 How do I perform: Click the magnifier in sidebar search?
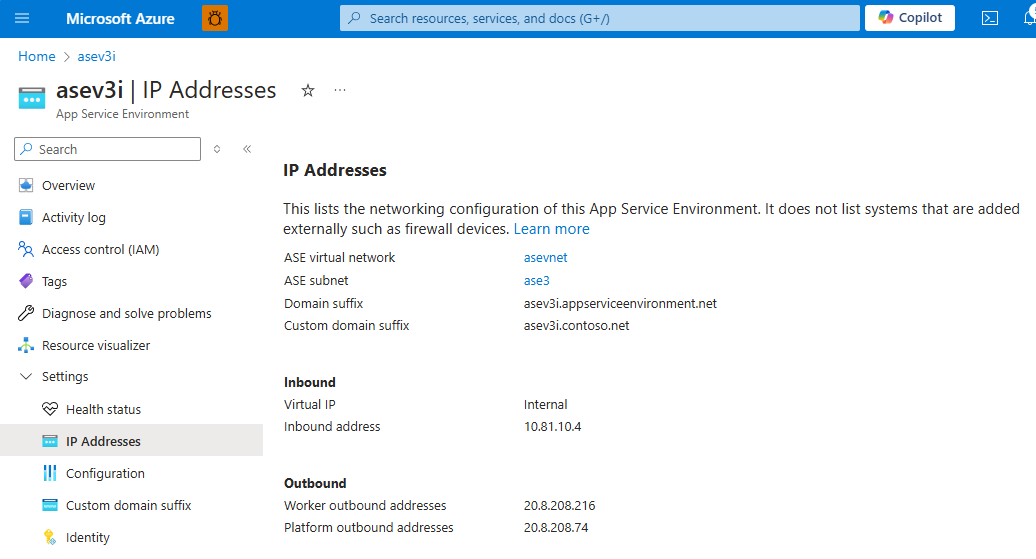click(26, 149)
